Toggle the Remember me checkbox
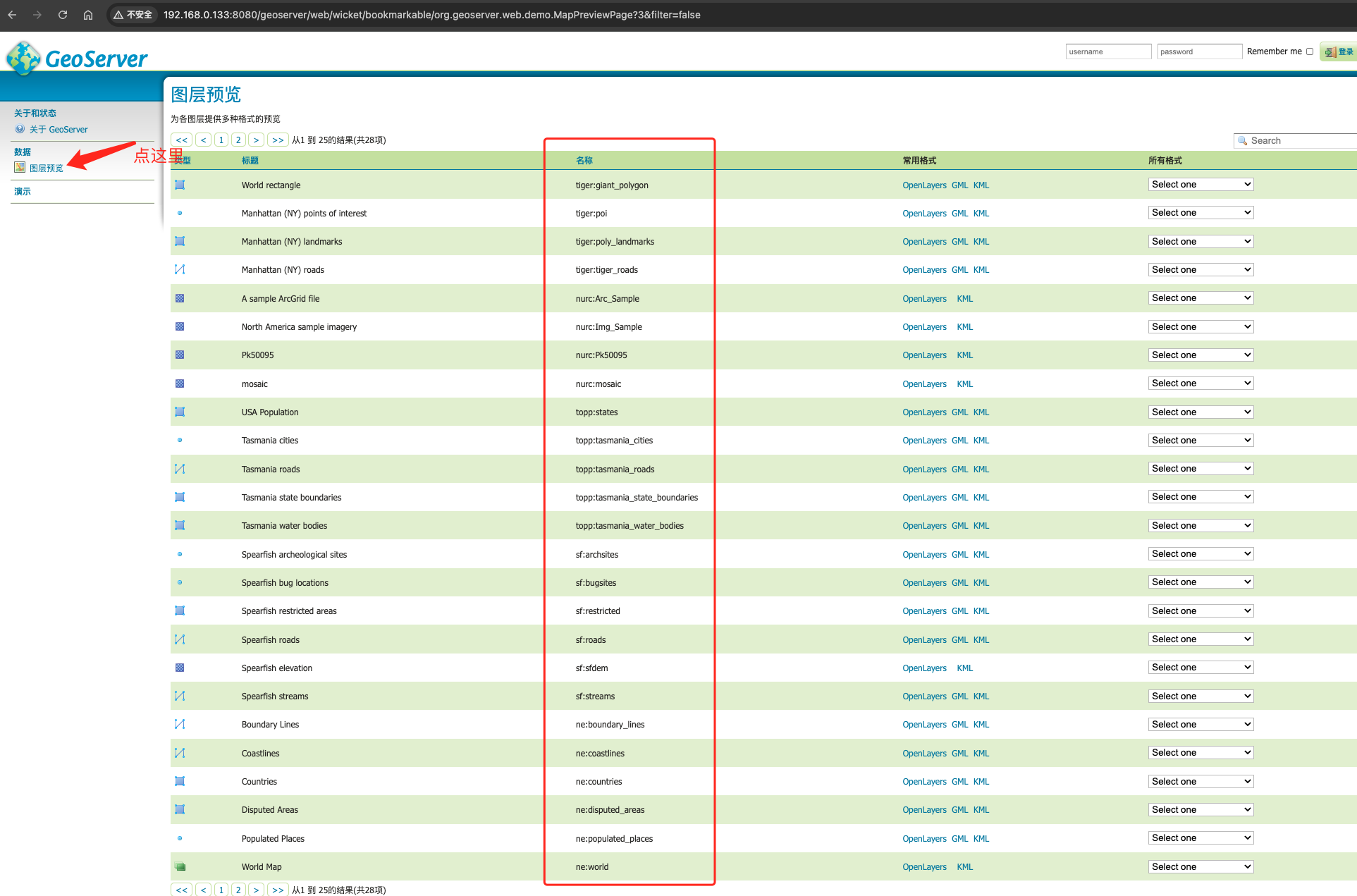1357x896 pixels. [1310, 51]
